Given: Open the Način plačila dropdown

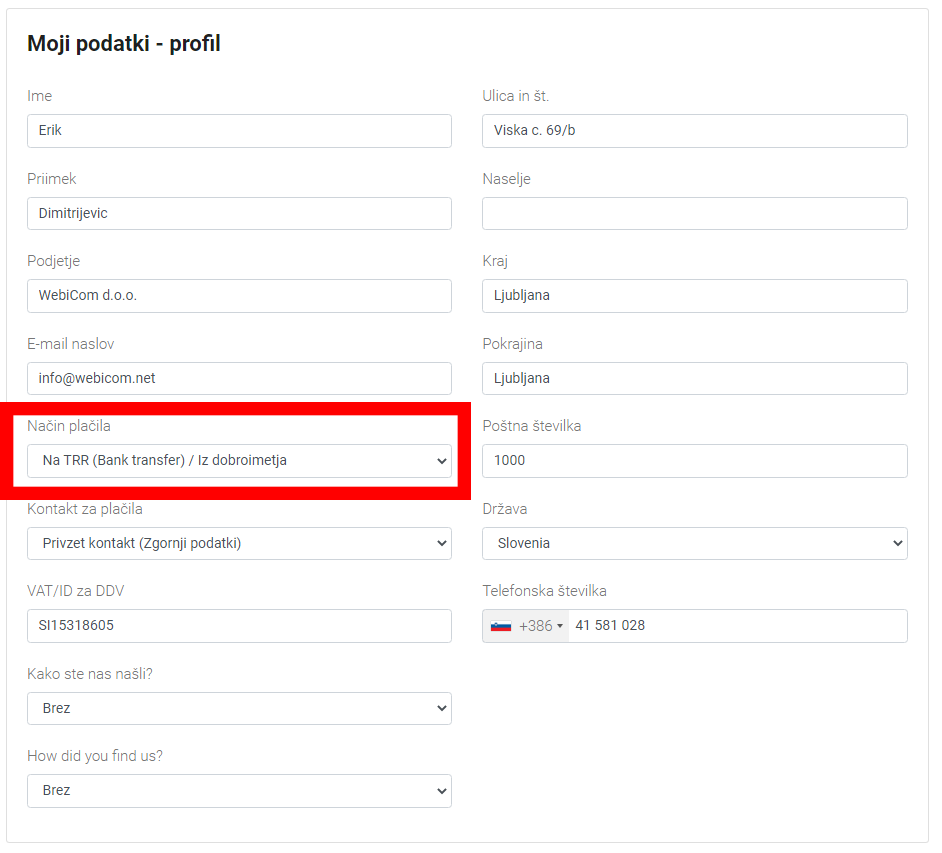Looking at the screenshot, I should (239, 461).
